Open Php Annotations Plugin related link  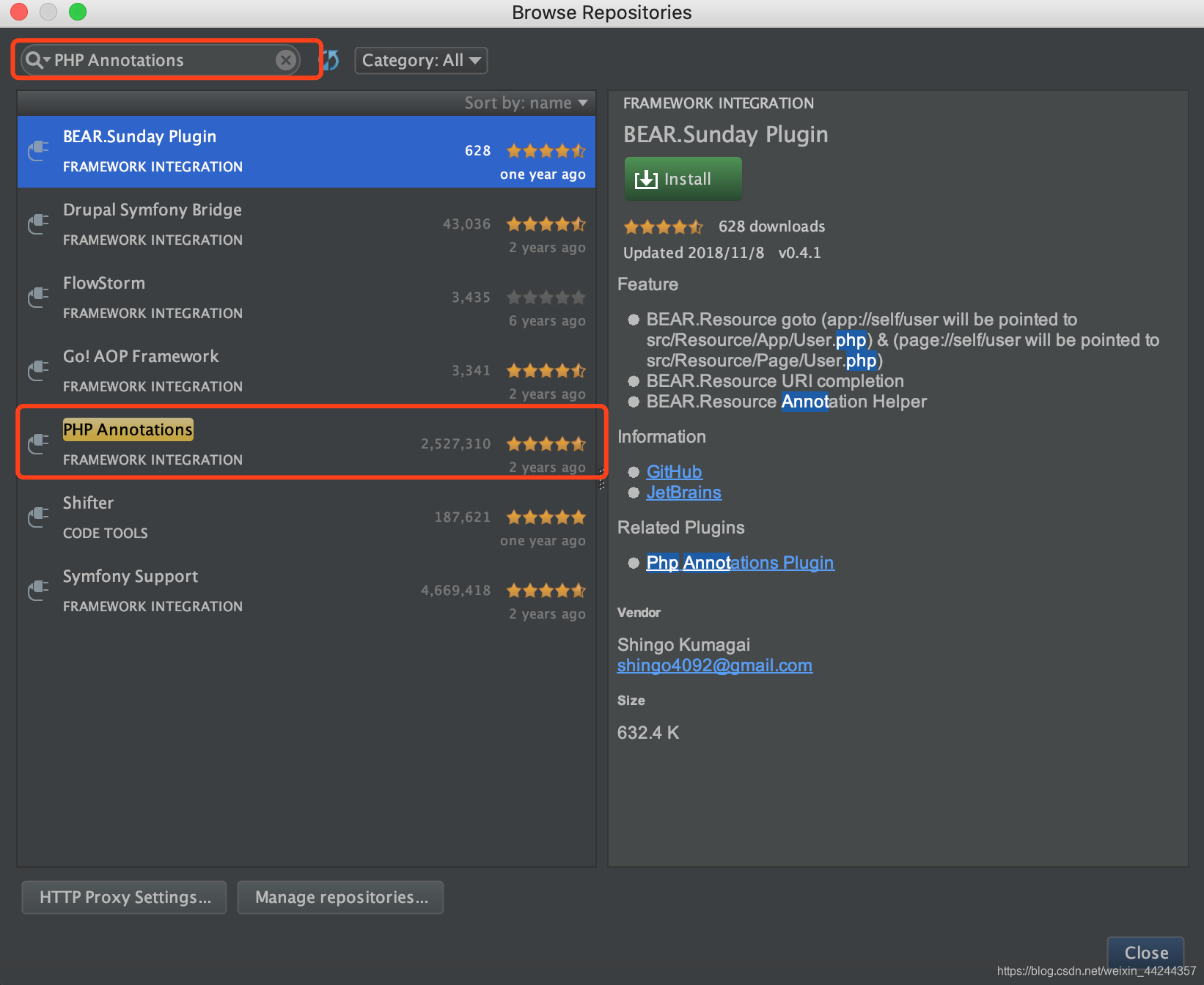[x=740, y=563]
